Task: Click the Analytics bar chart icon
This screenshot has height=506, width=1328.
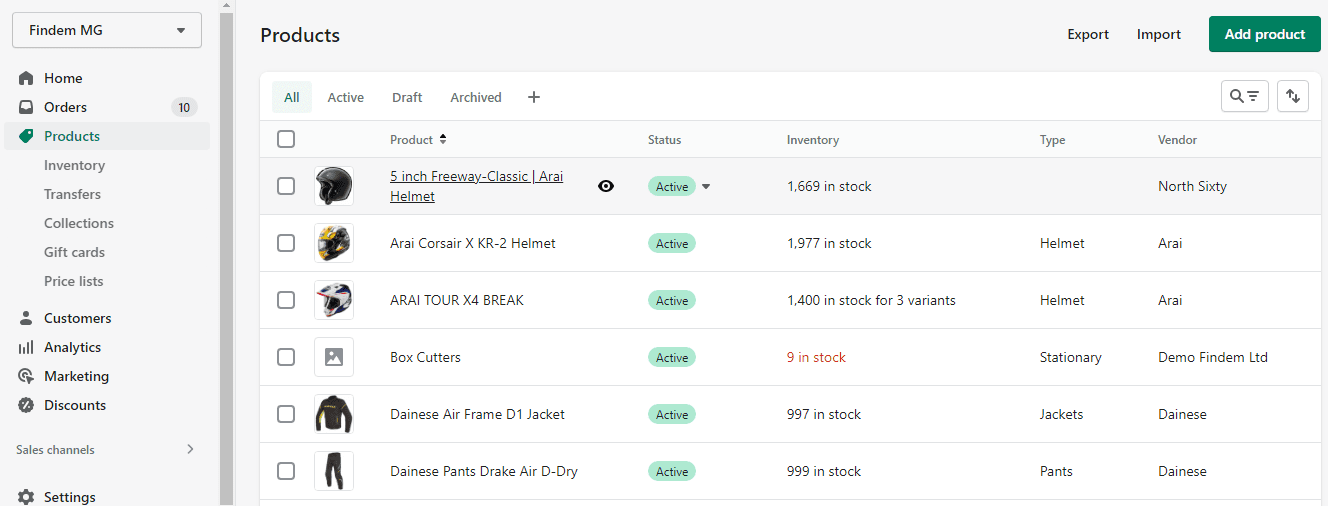Action: click(x=27, y=347)
